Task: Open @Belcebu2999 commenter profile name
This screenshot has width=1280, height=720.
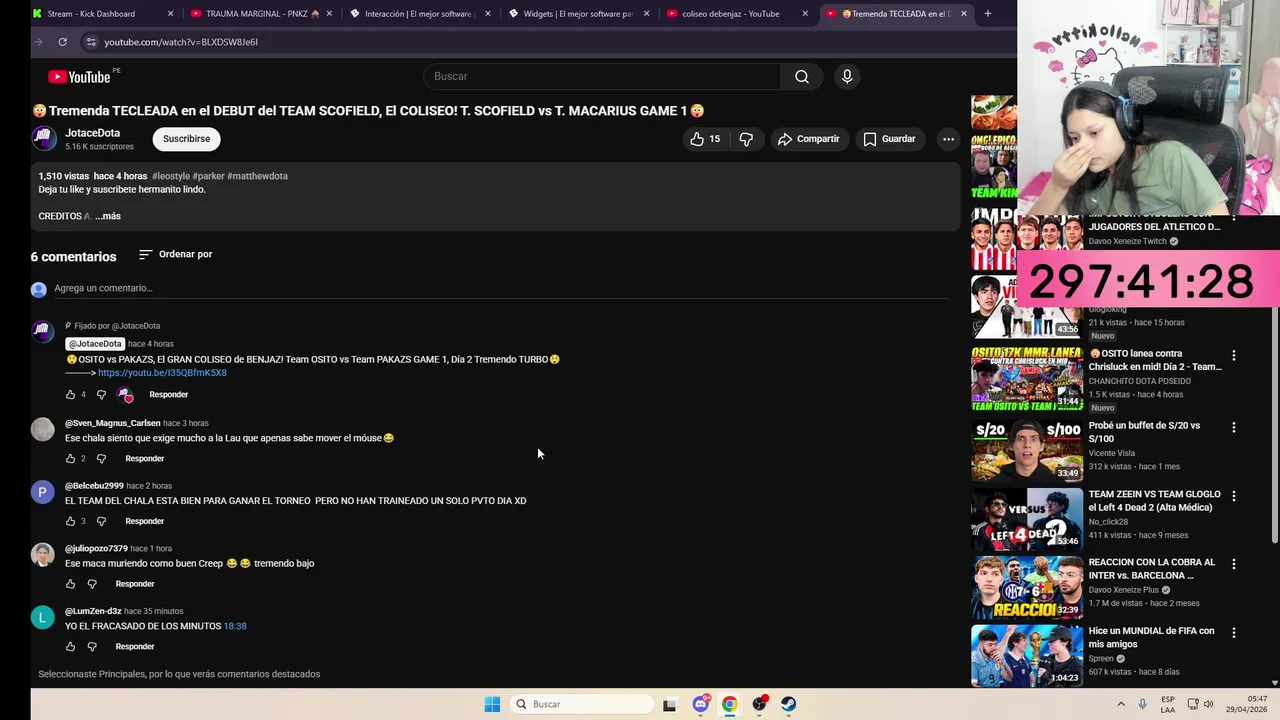Action: tap(94, 486)
